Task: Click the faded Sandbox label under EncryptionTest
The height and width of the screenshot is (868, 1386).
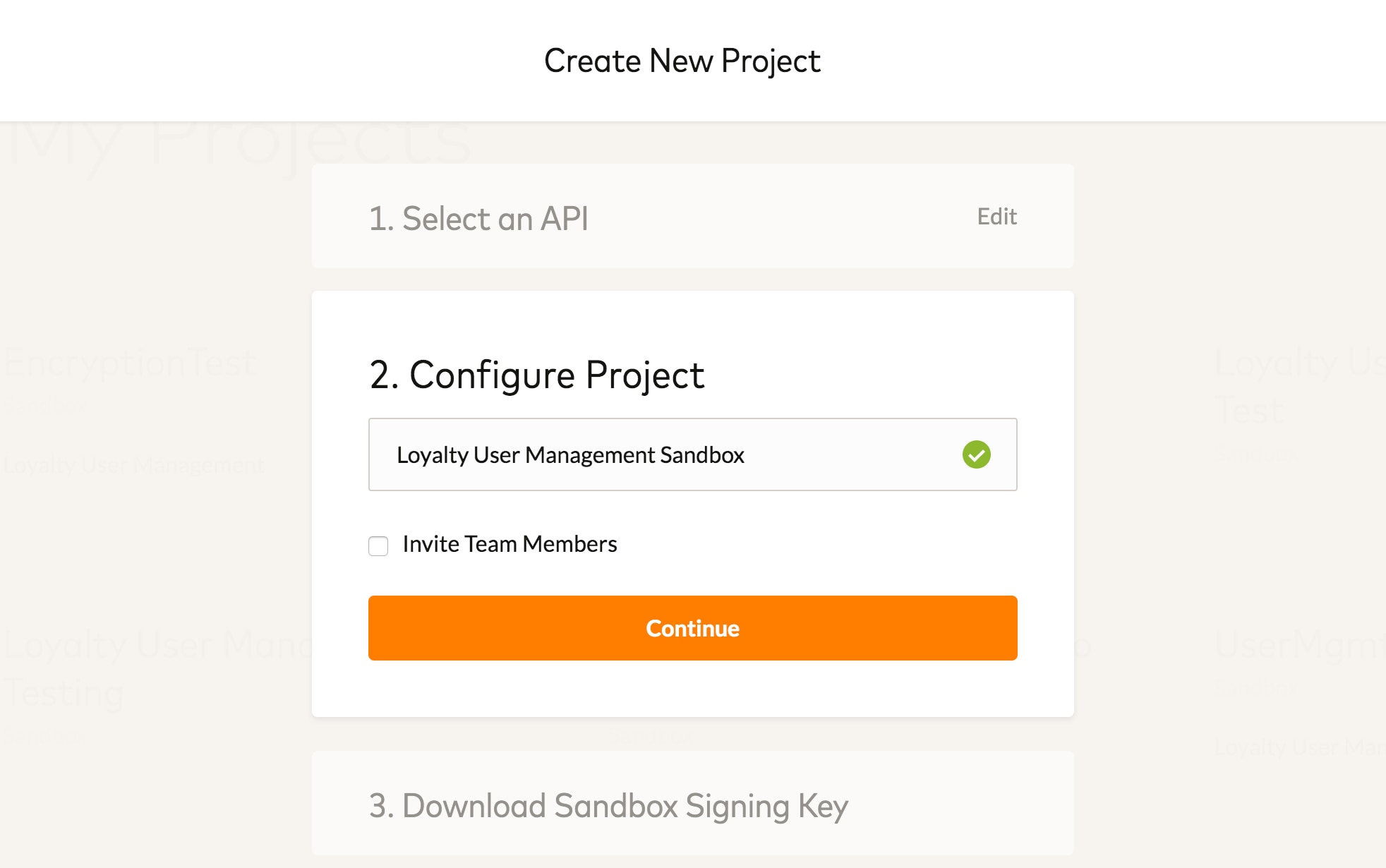Action: (x=46, y=406)
